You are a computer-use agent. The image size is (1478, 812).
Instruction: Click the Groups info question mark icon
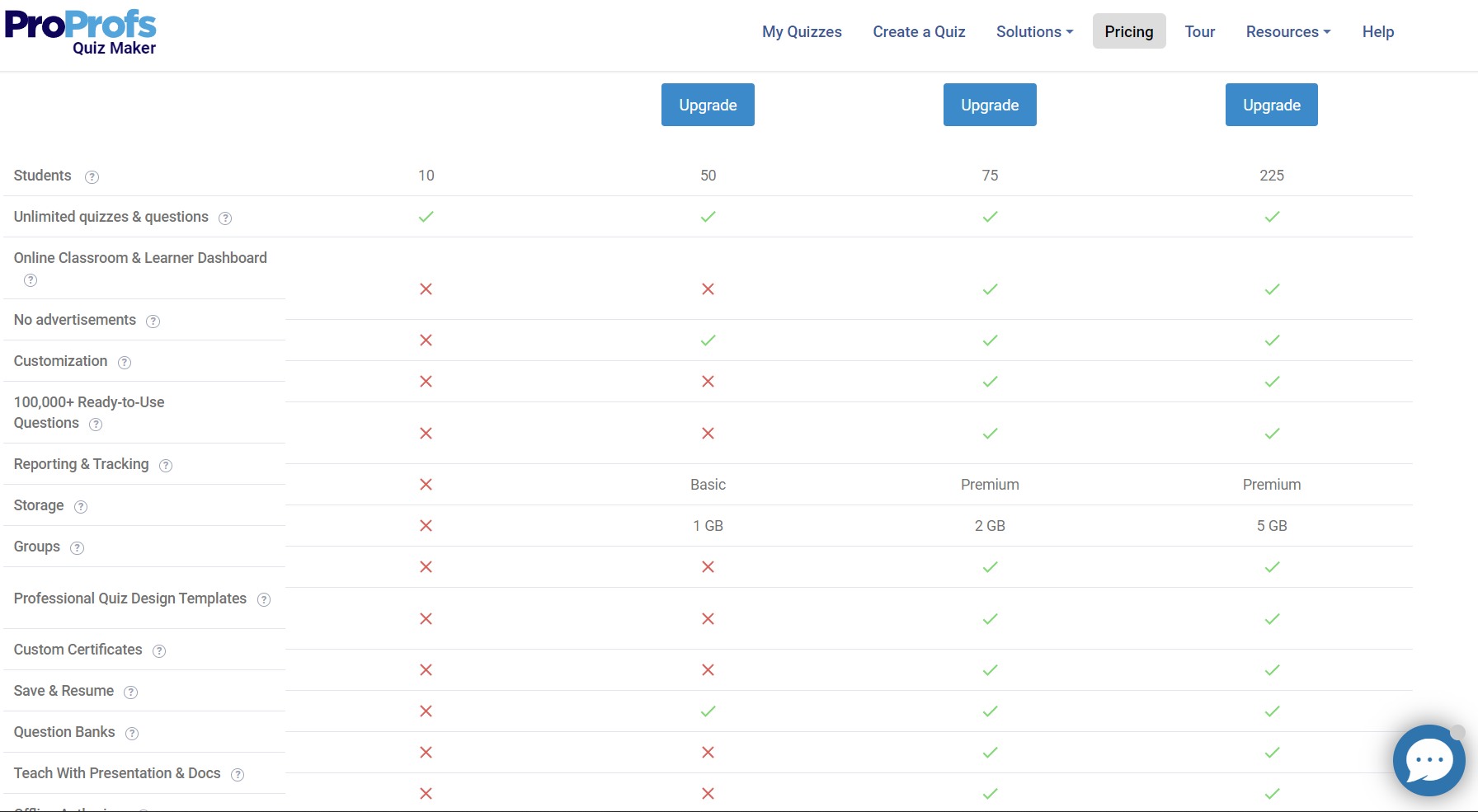[78, 548]
